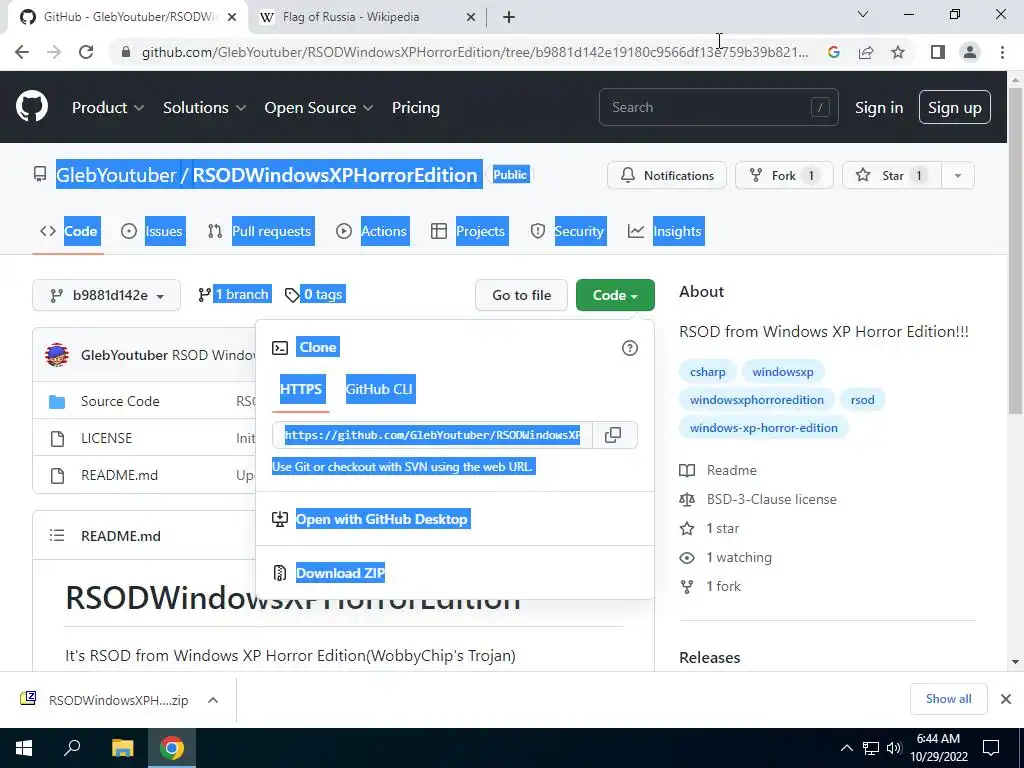Open the Chrome profile avatar
This screenshot has height=768, width=1024.
[970, 52]
